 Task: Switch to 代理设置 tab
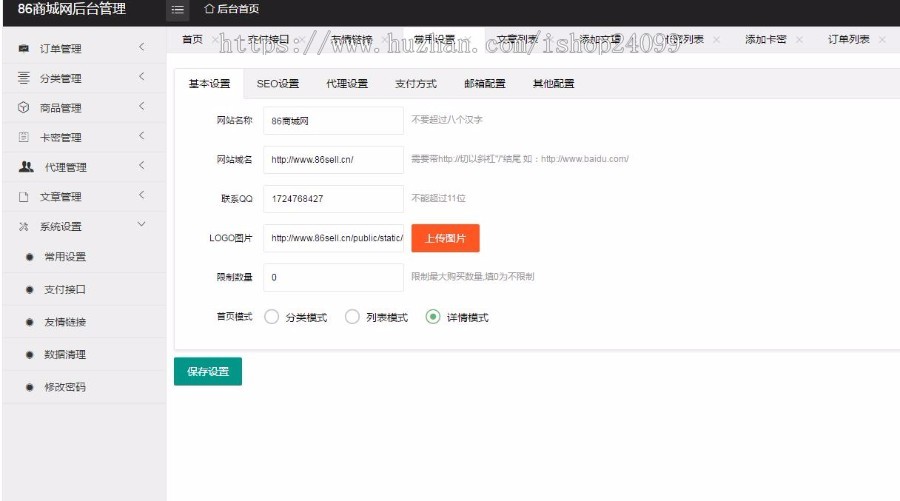point(347,83)
